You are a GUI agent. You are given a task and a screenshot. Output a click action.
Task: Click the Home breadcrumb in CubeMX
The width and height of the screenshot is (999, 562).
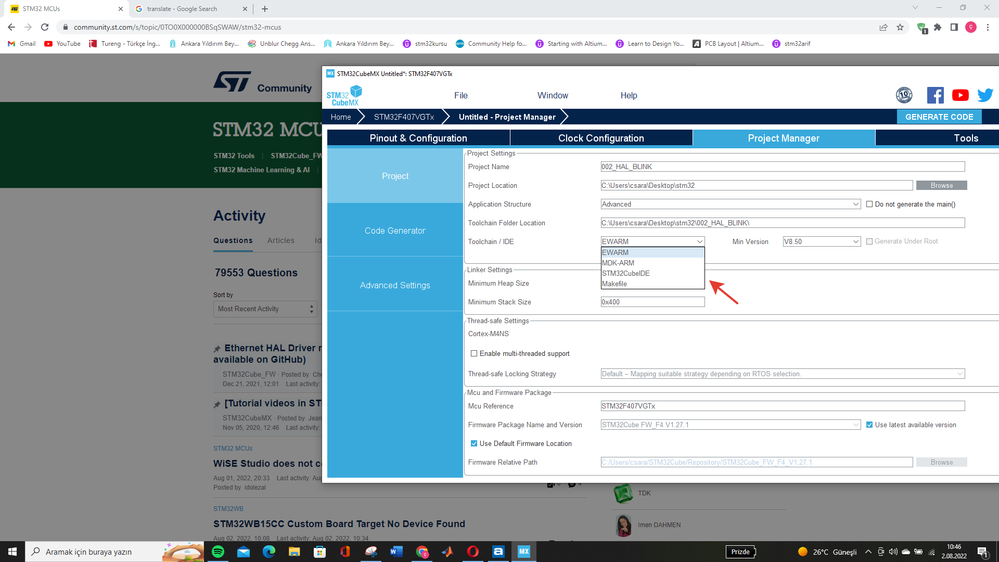point(341,117)
